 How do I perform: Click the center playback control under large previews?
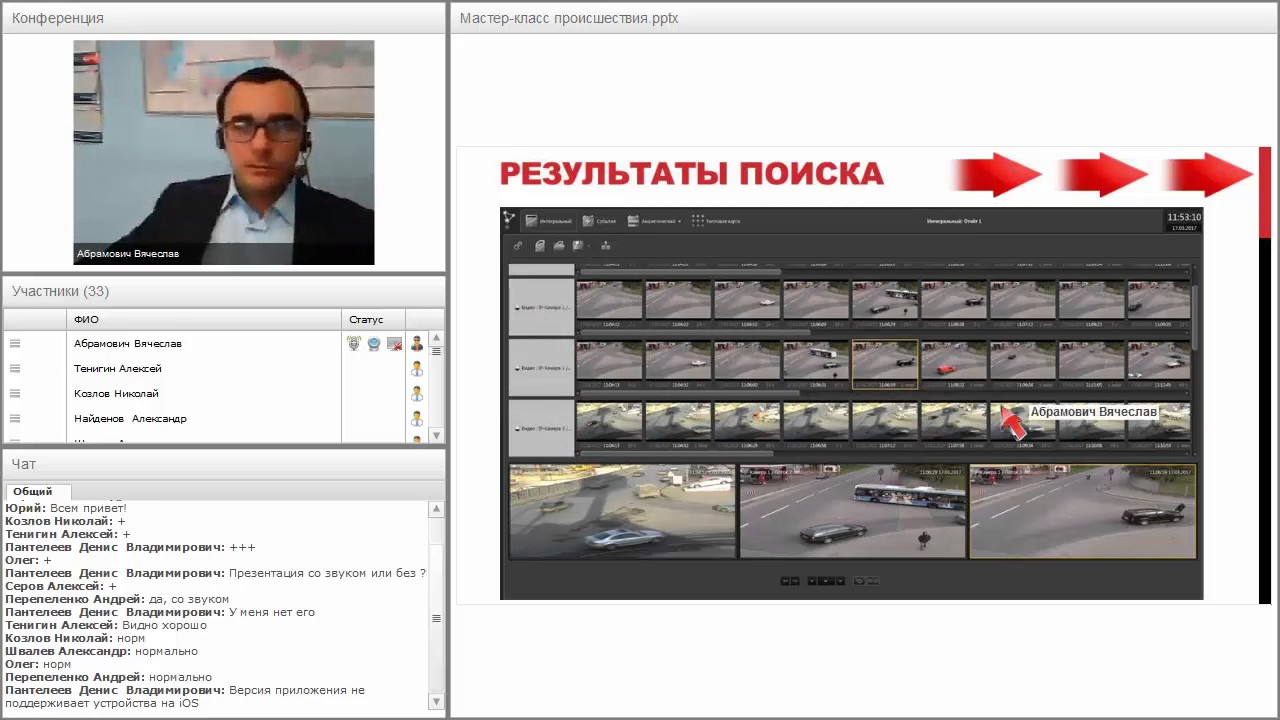826,580
